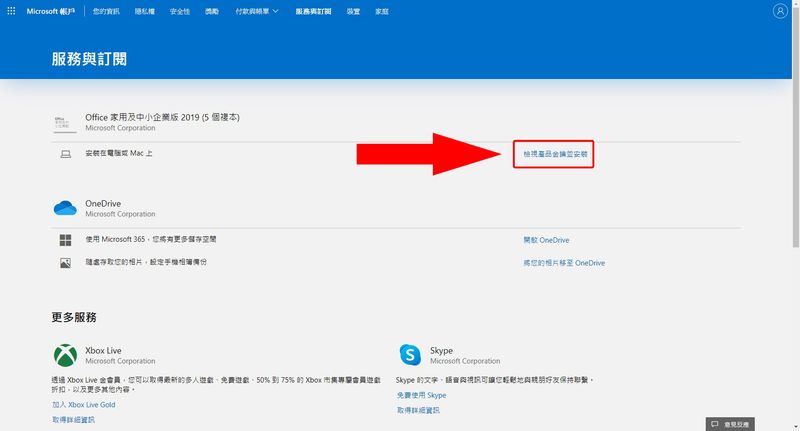Click the Office 2019 product icon
The width and height of the screenshot is (800, 431).
65,124
